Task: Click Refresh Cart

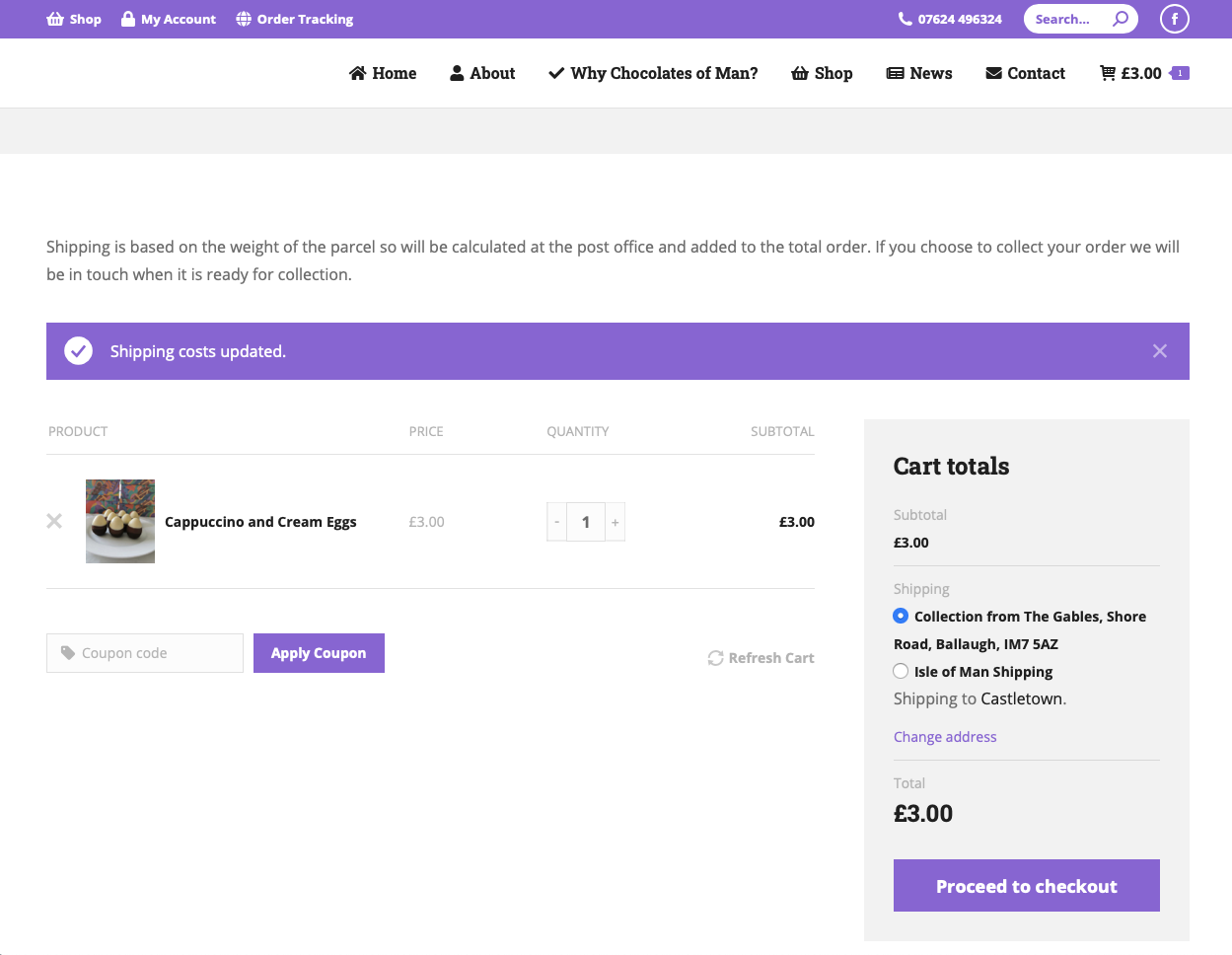Action: [761, 658]
